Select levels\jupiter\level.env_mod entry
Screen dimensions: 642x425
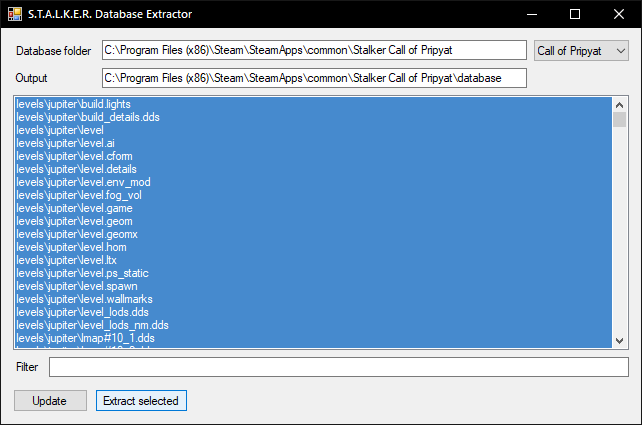(x=314, y=182)
